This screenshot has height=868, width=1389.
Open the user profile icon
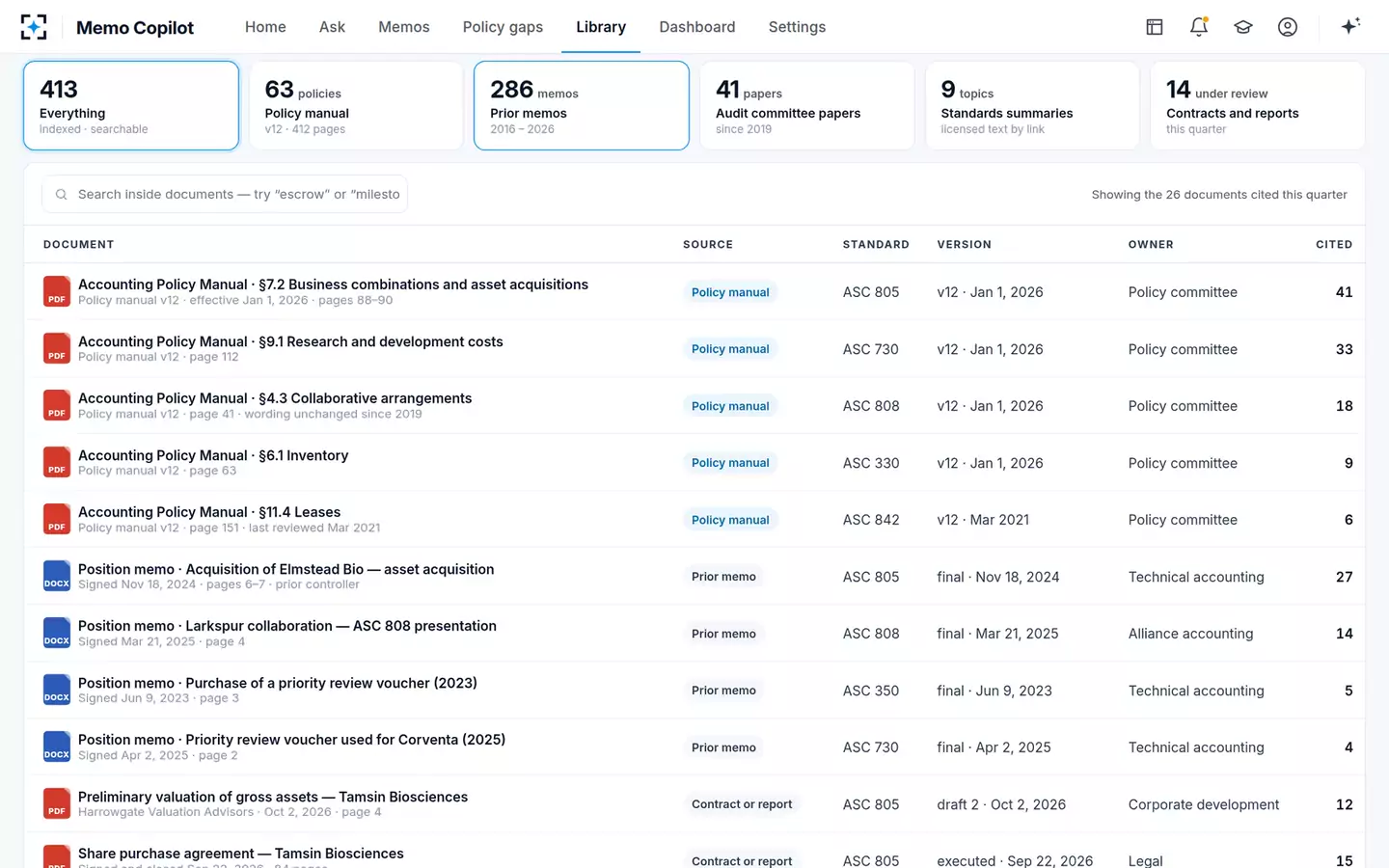click(x=1288, y=27)
